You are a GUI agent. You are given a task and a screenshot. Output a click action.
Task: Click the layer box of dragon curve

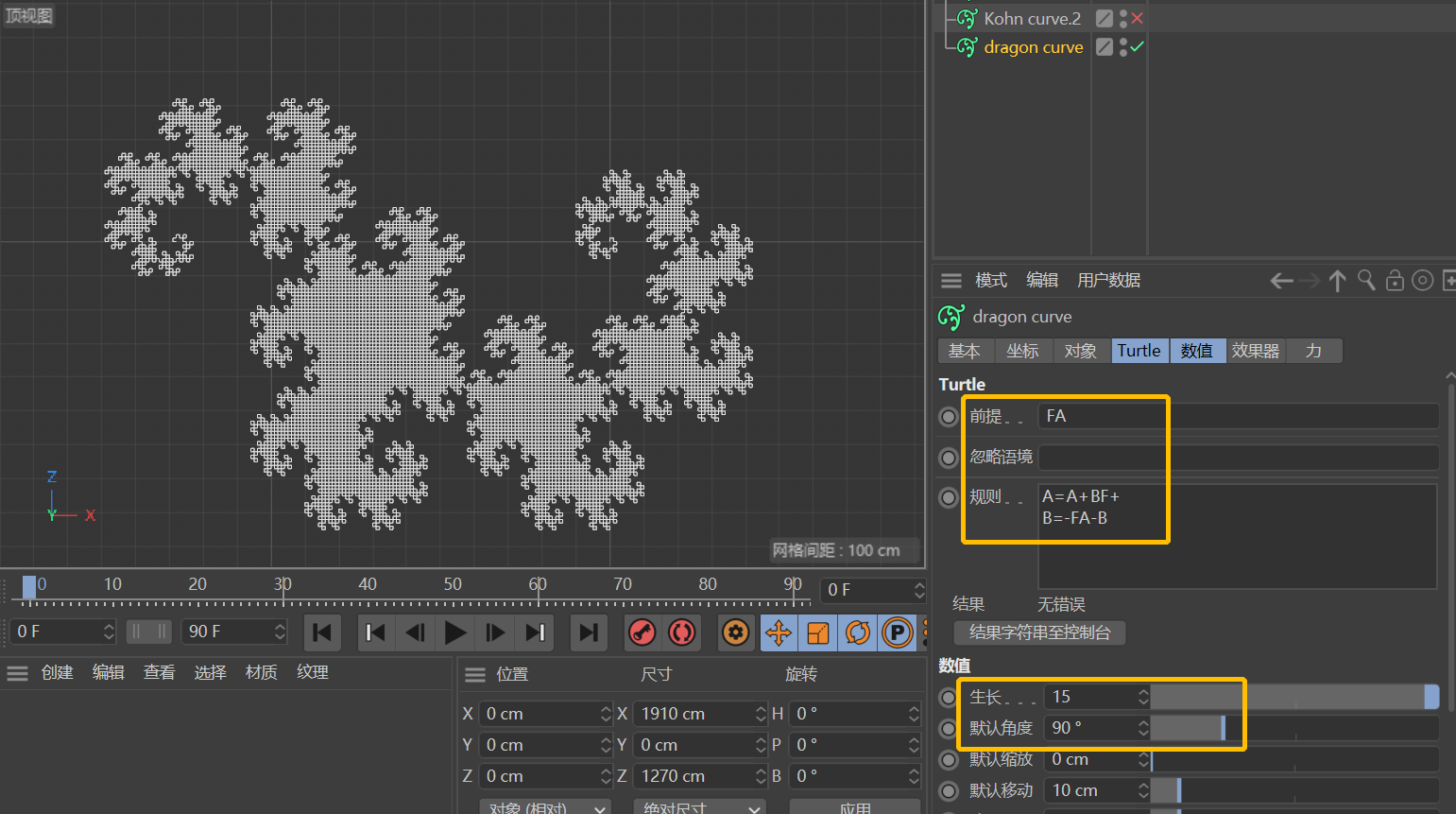pyautogui.click(x=1104, y=47)
